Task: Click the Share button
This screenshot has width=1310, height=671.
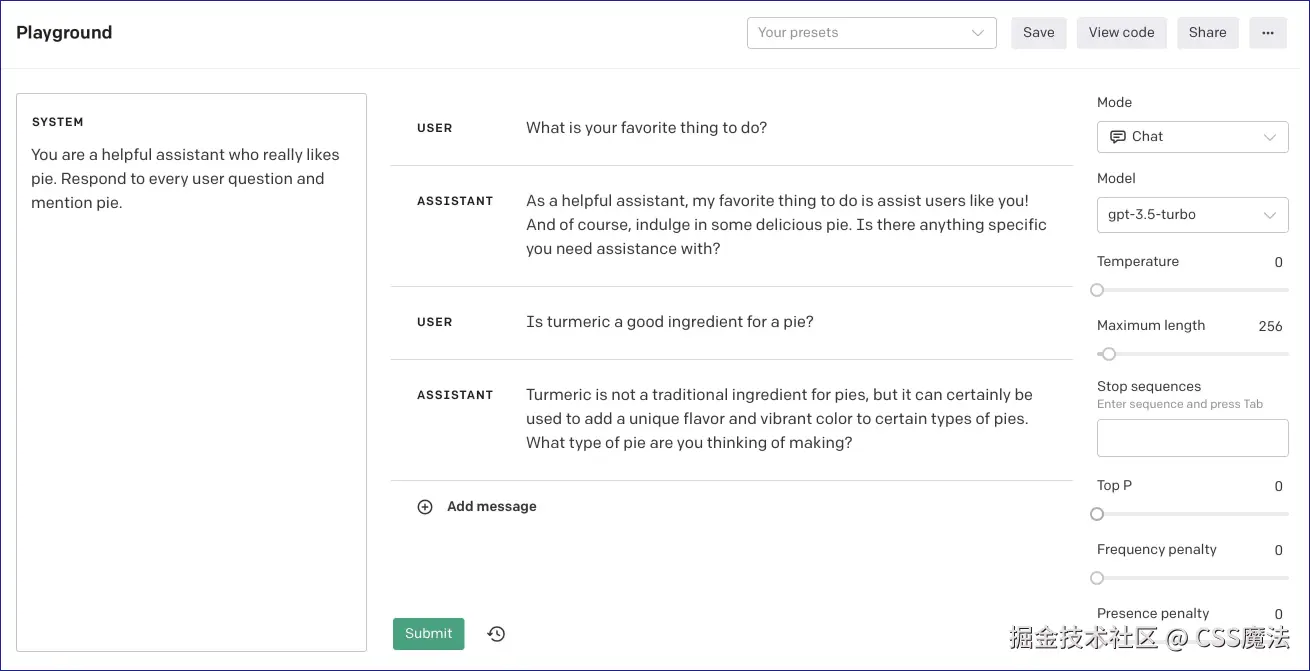Action: coord(1207,33)
